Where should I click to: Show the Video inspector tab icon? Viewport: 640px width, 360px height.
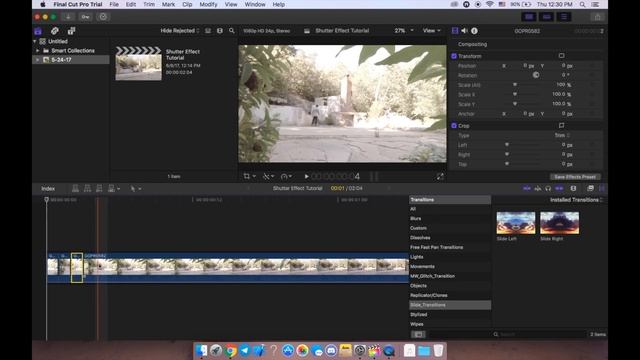pyautogui.click(x=455, y=31)
